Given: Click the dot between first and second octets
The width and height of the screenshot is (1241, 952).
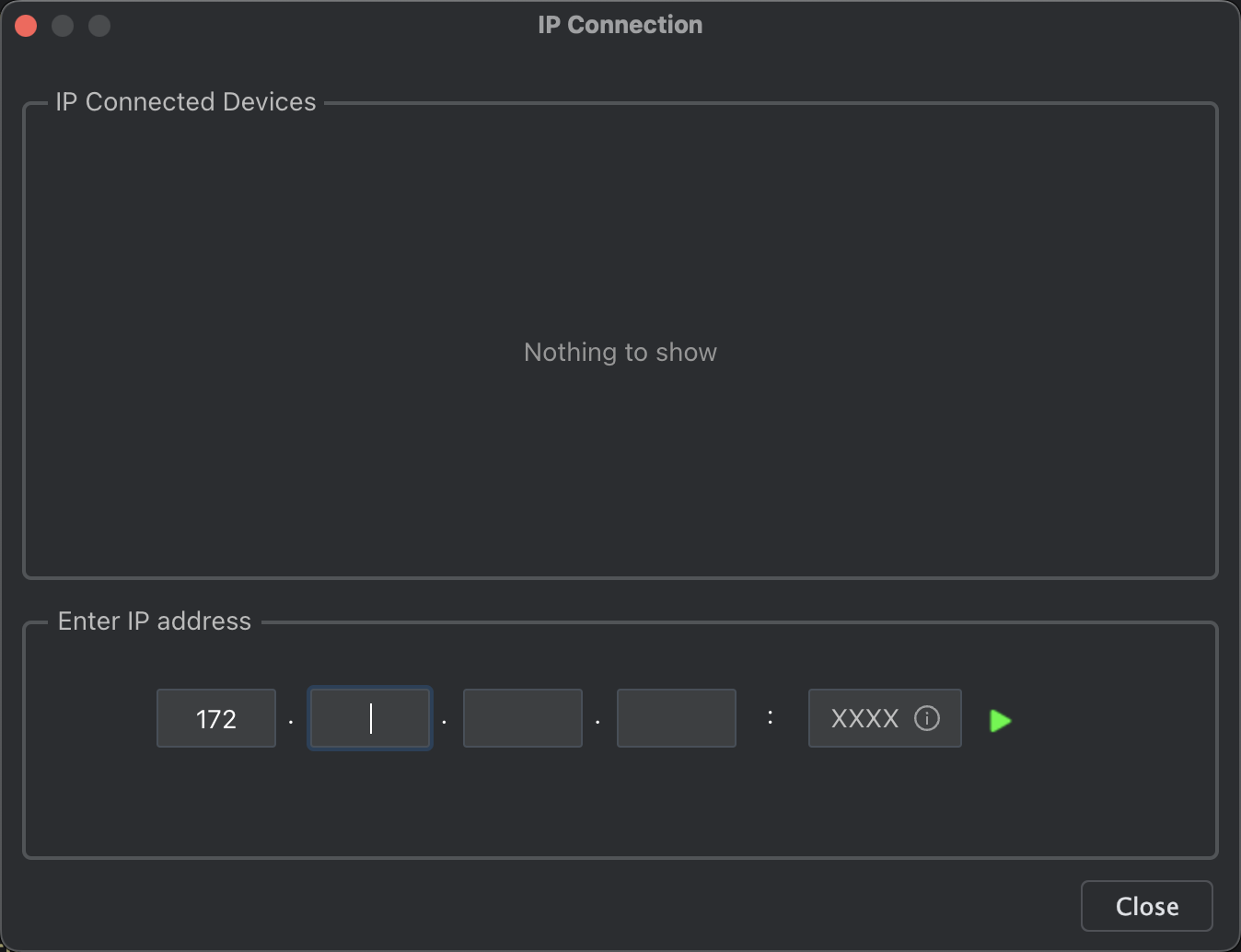Looking at the screenshot, I should (x=291, y=722).
